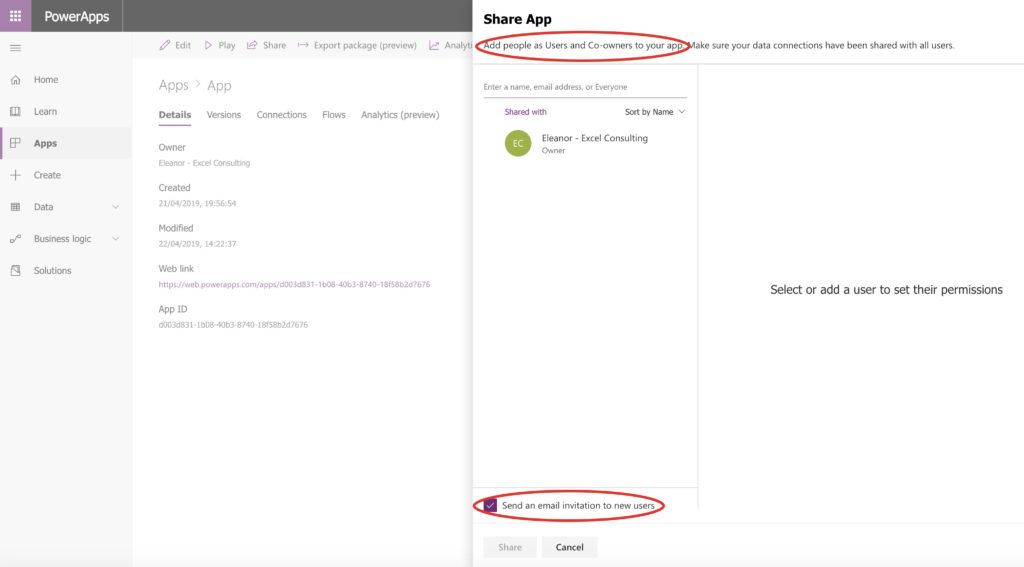
Task: Click the Analytics chart icon in toolbar
Action: coord(434,45)
